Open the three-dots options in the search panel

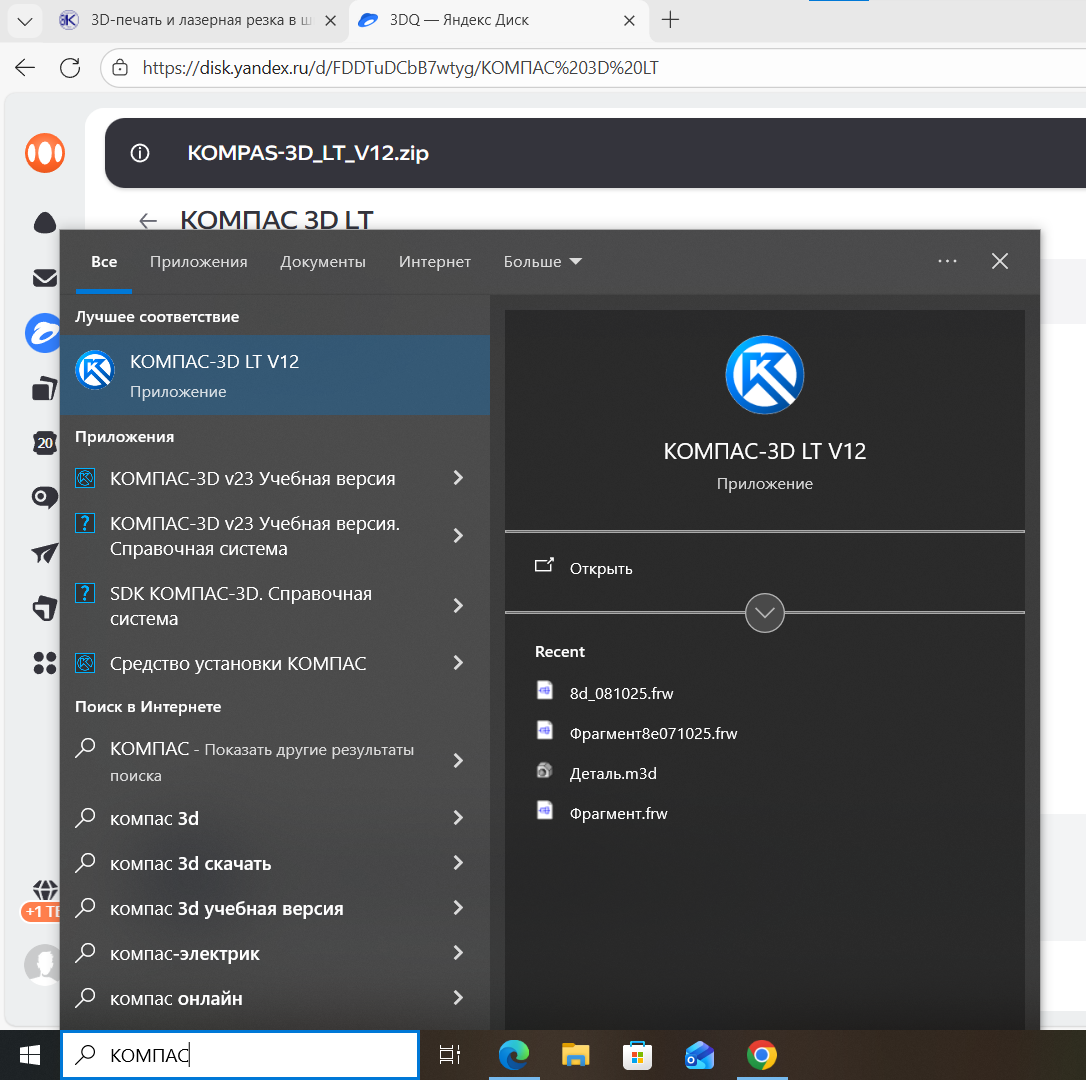(x=947, y=261)
